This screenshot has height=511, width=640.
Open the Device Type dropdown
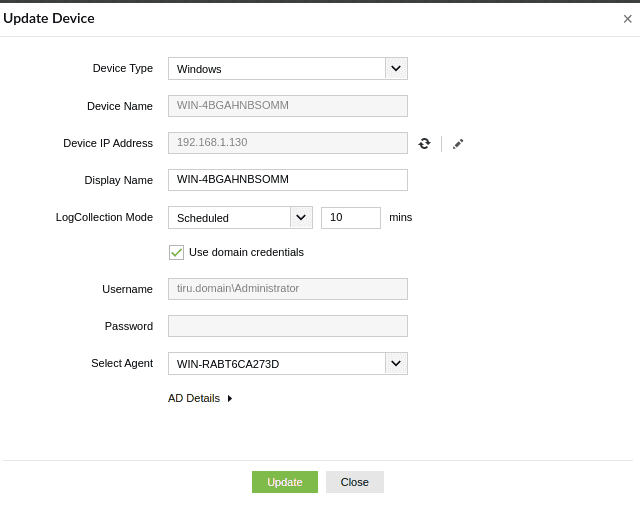[396, 68]
